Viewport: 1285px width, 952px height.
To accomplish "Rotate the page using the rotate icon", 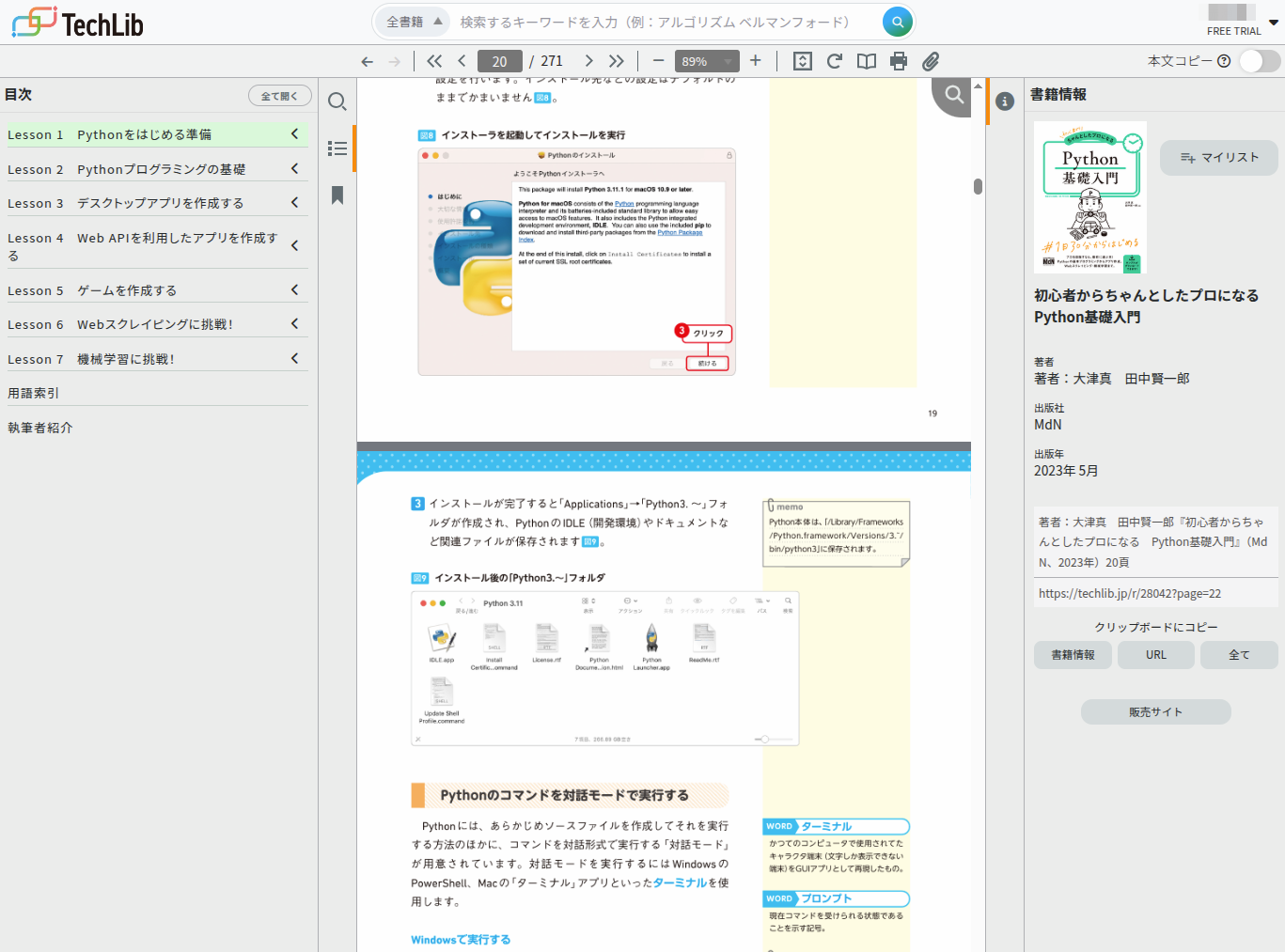I will tap(834, 60).
